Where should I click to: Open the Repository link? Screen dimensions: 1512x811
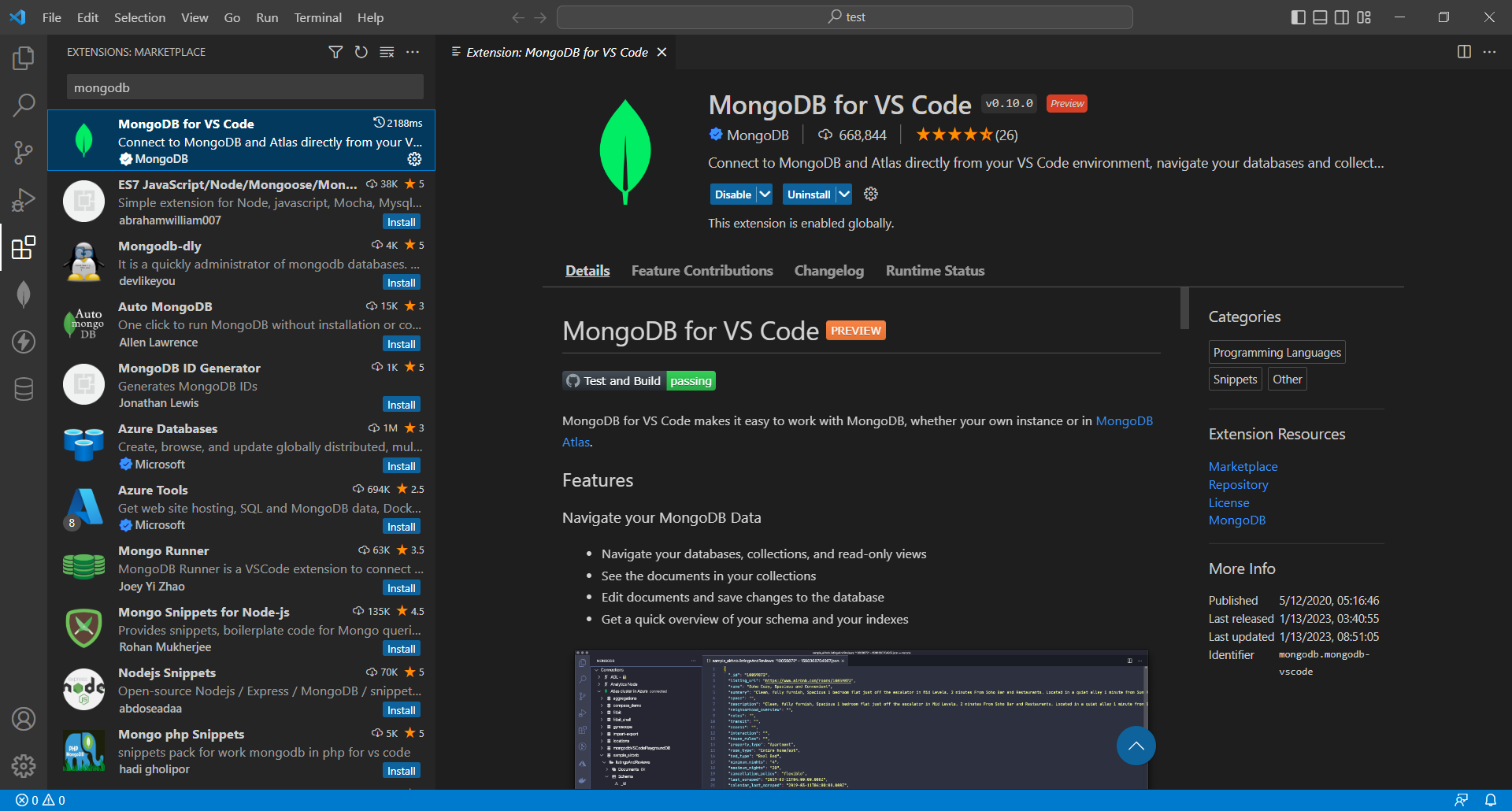[x=1238, y=484]
